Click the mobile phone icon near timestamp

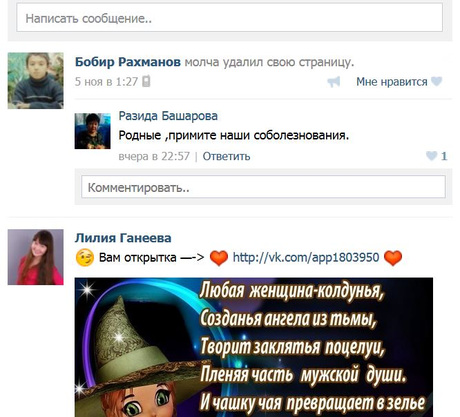click(146, 81)
